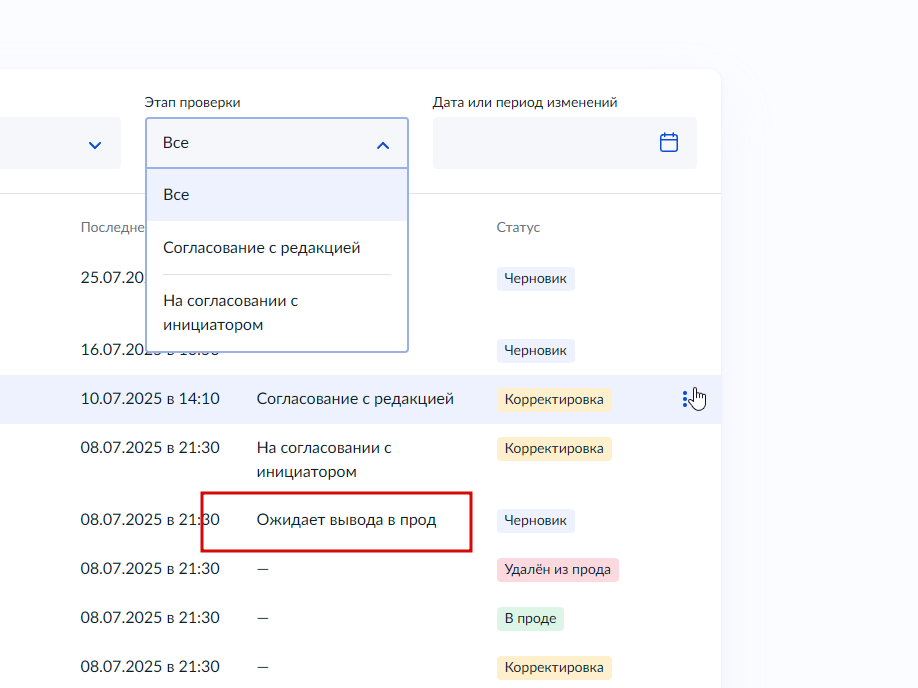Choose 'Согласование с редакцией' dropdown option
The width and height of the screenshot is (918, 688).
(x=277, y=248)
